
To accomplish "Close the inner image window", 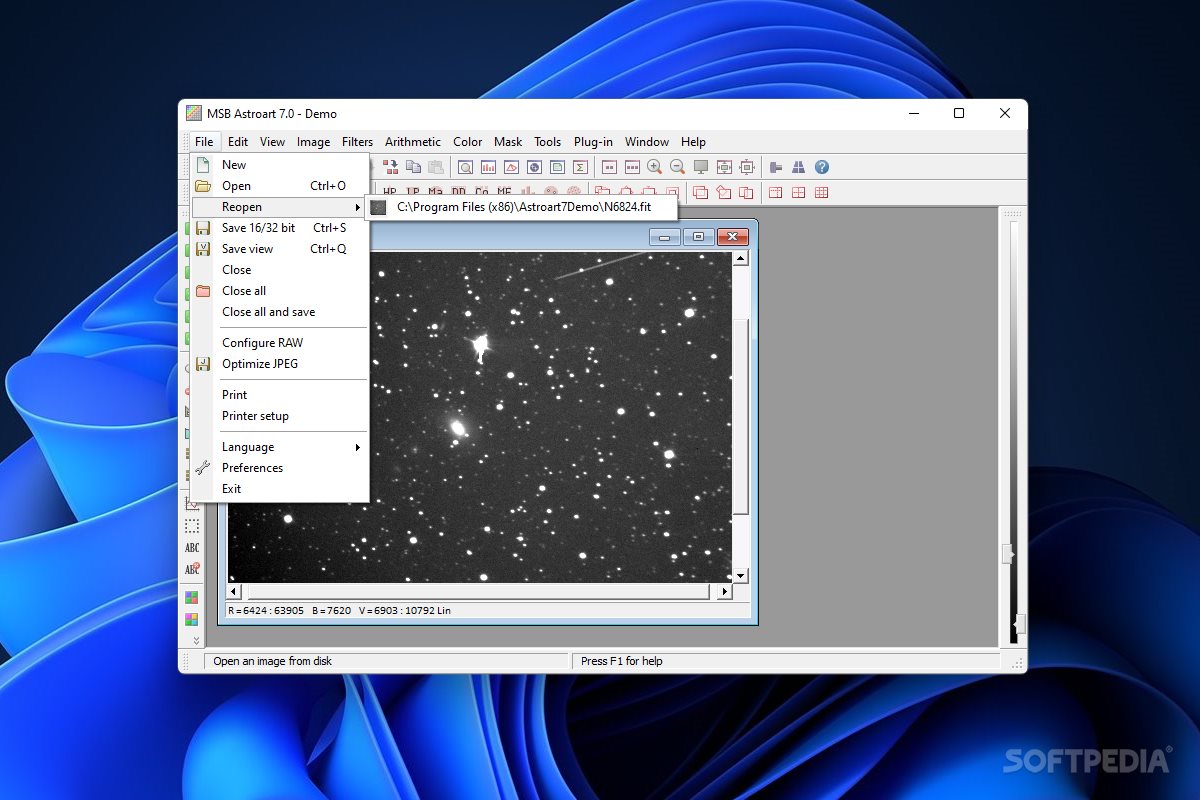I will pos(732,237).
